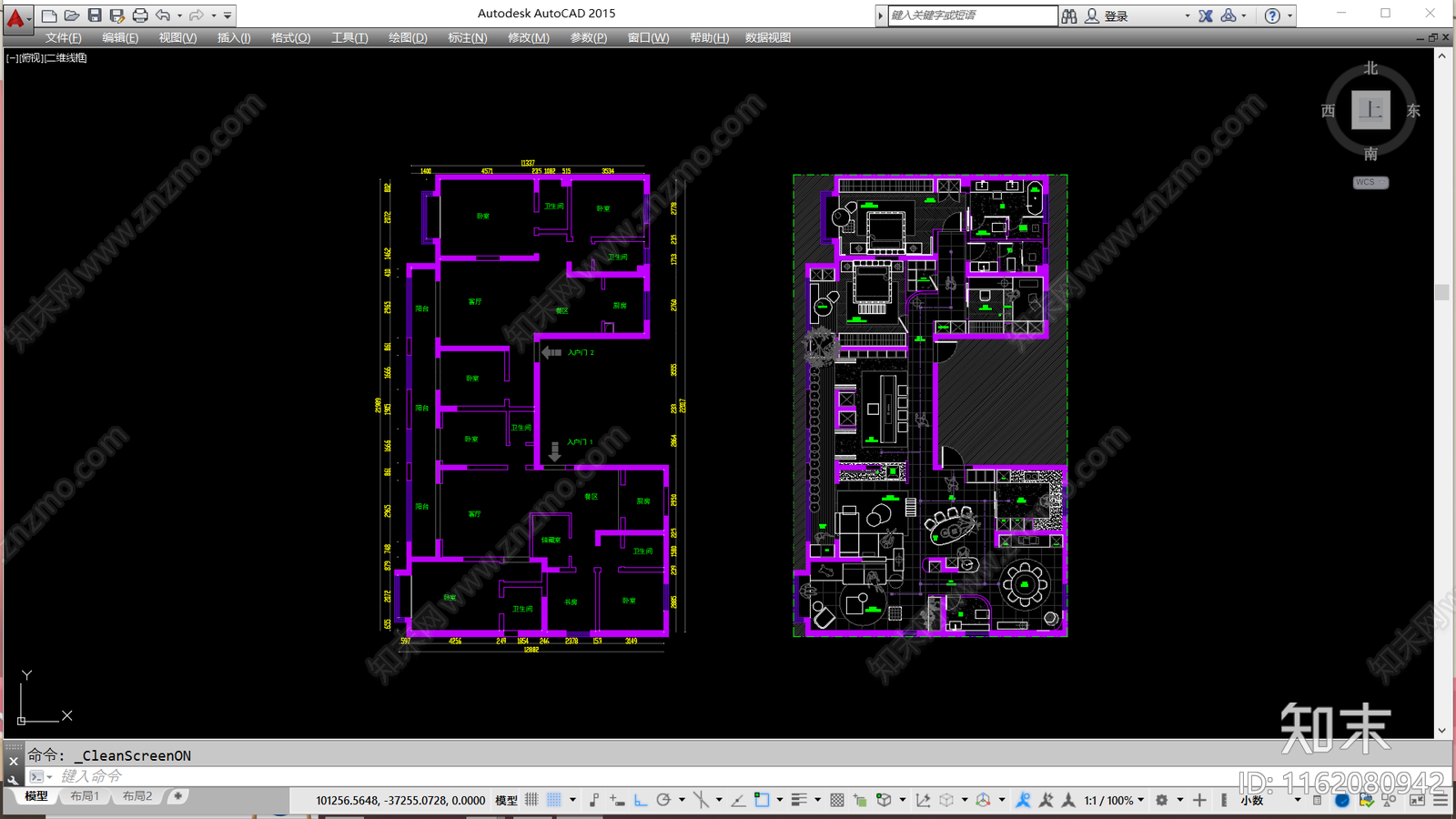Screen dimensions: 1456x819
Task: Toggle object snap tracking in status bar
Action: 737,800
